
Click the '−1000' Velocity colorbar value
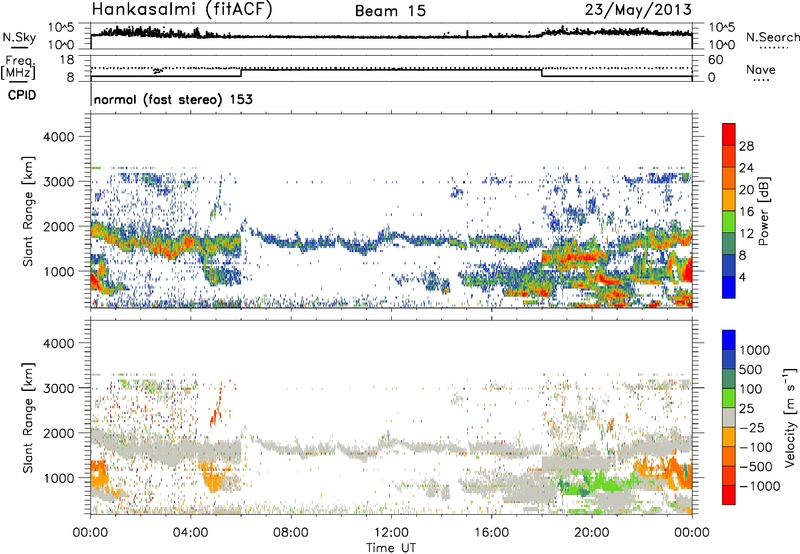click(760, 486)
